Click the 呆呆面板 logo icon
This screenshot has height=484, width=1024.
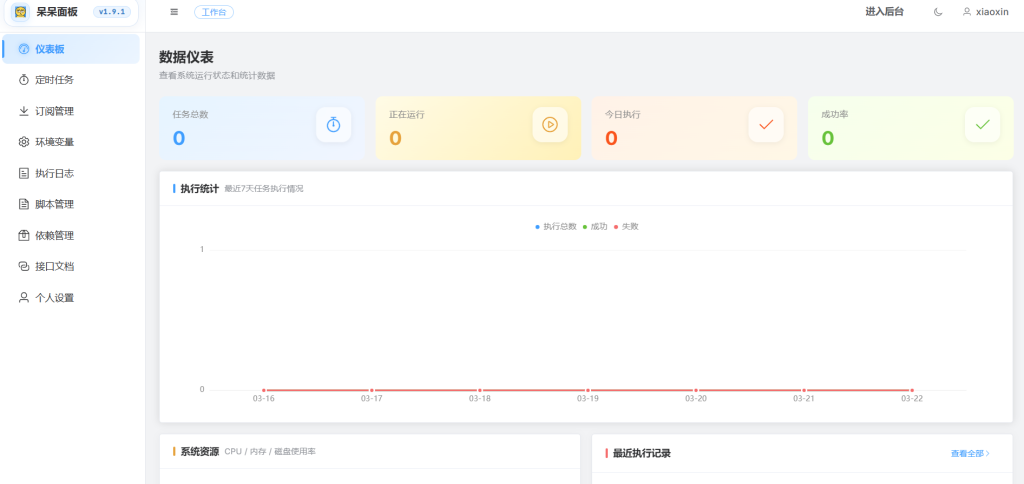(20, 12)
